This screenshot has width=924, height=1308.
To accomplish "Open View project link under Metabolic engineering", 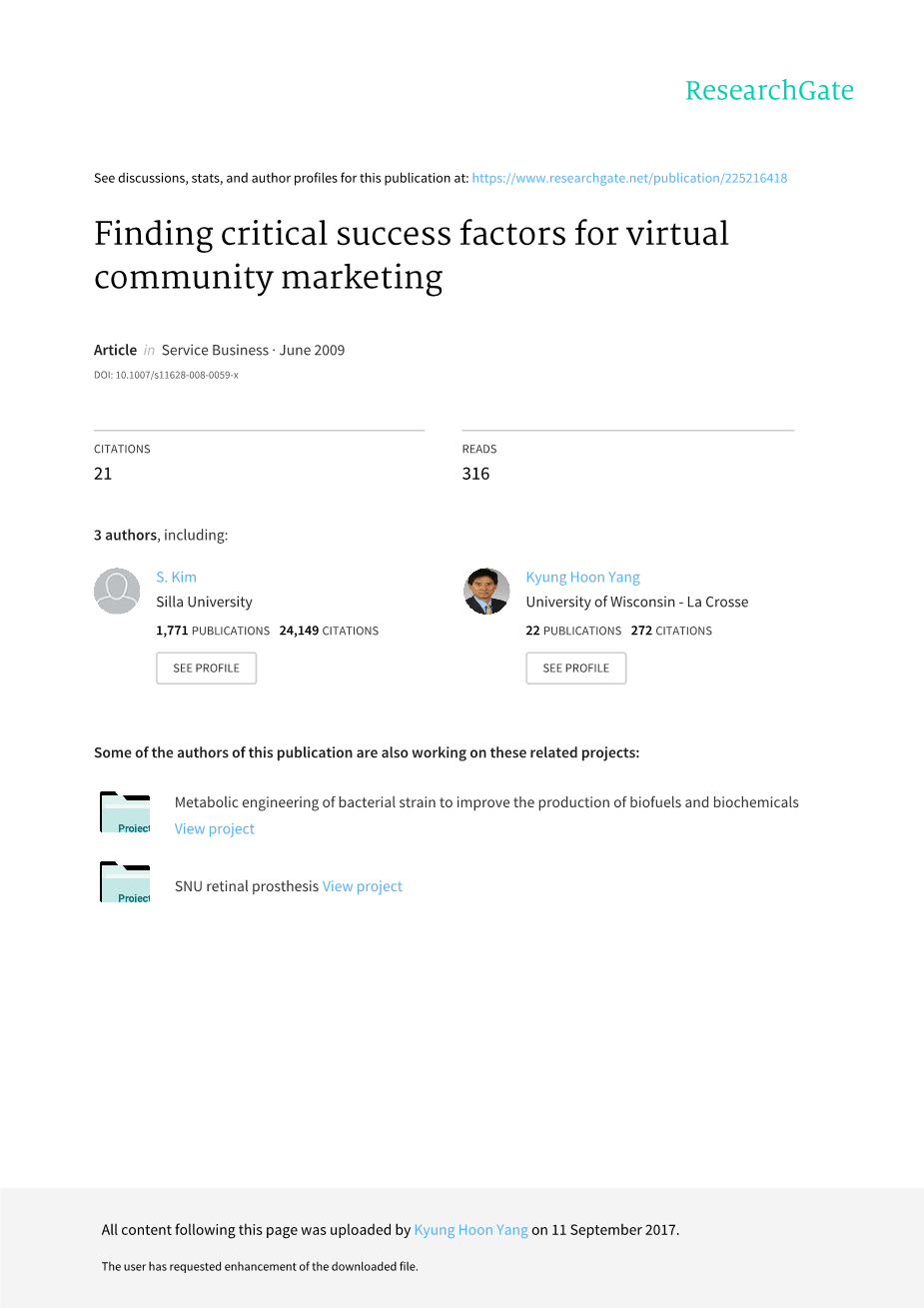I will click(215, 829).
